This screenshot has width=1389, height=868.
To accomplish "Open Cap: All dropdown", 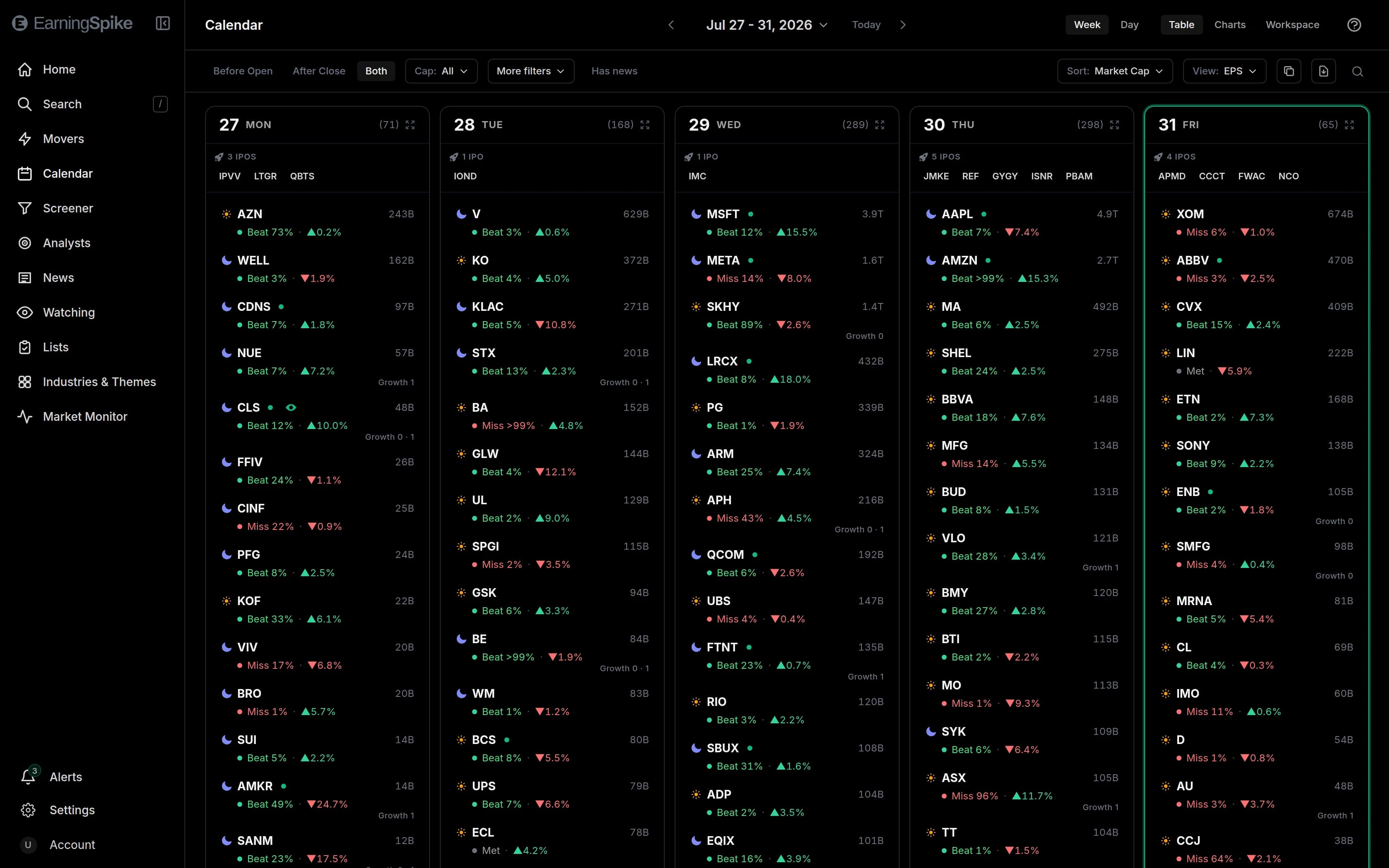I will [x=441, y=71].
